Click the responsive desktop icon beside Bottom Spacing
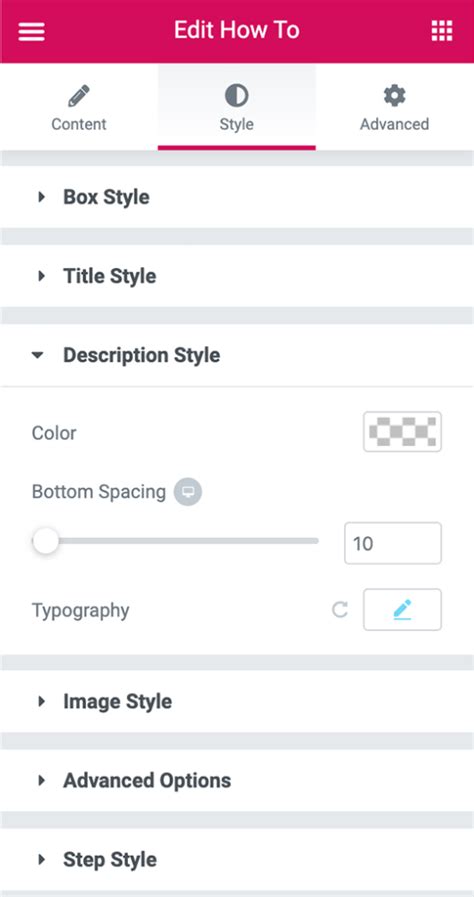 188,492
